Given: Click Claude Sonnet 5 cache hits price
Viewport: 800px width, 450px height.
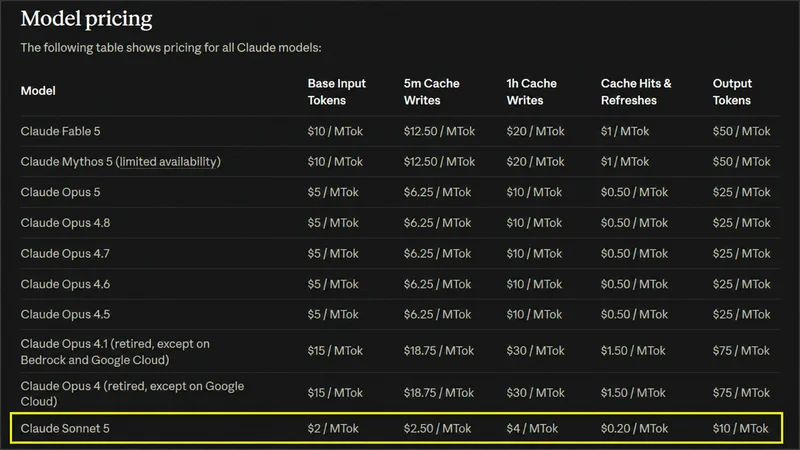Looking at the screenshot, I should click(634, 429).
